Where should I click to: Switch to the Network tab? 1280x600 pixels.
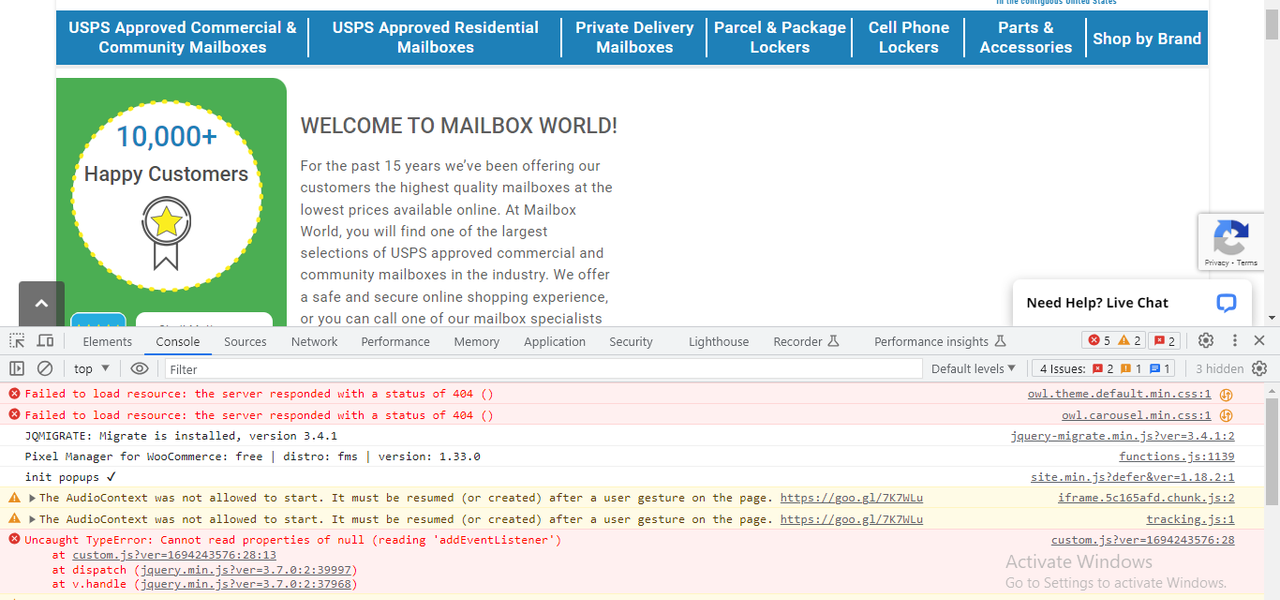pyautogui.click(x=315, y=342)
